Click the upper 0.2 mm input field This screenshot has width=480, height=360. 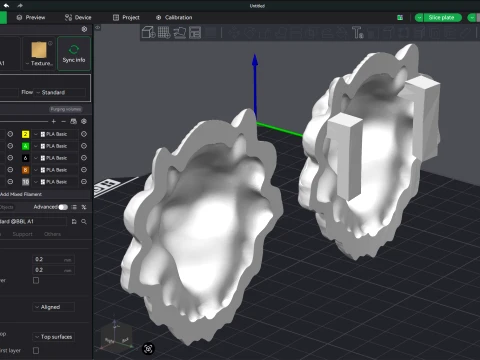point(54,259)
